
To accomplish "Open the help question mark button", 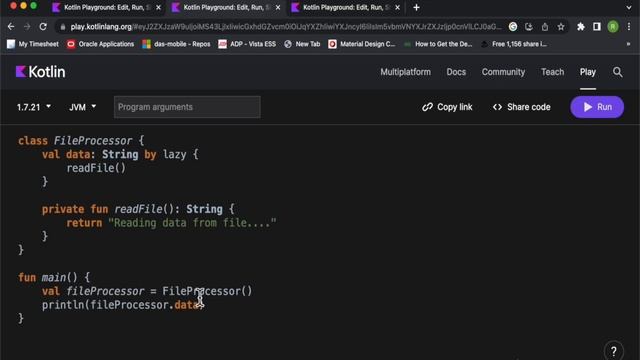I will 613,351.
